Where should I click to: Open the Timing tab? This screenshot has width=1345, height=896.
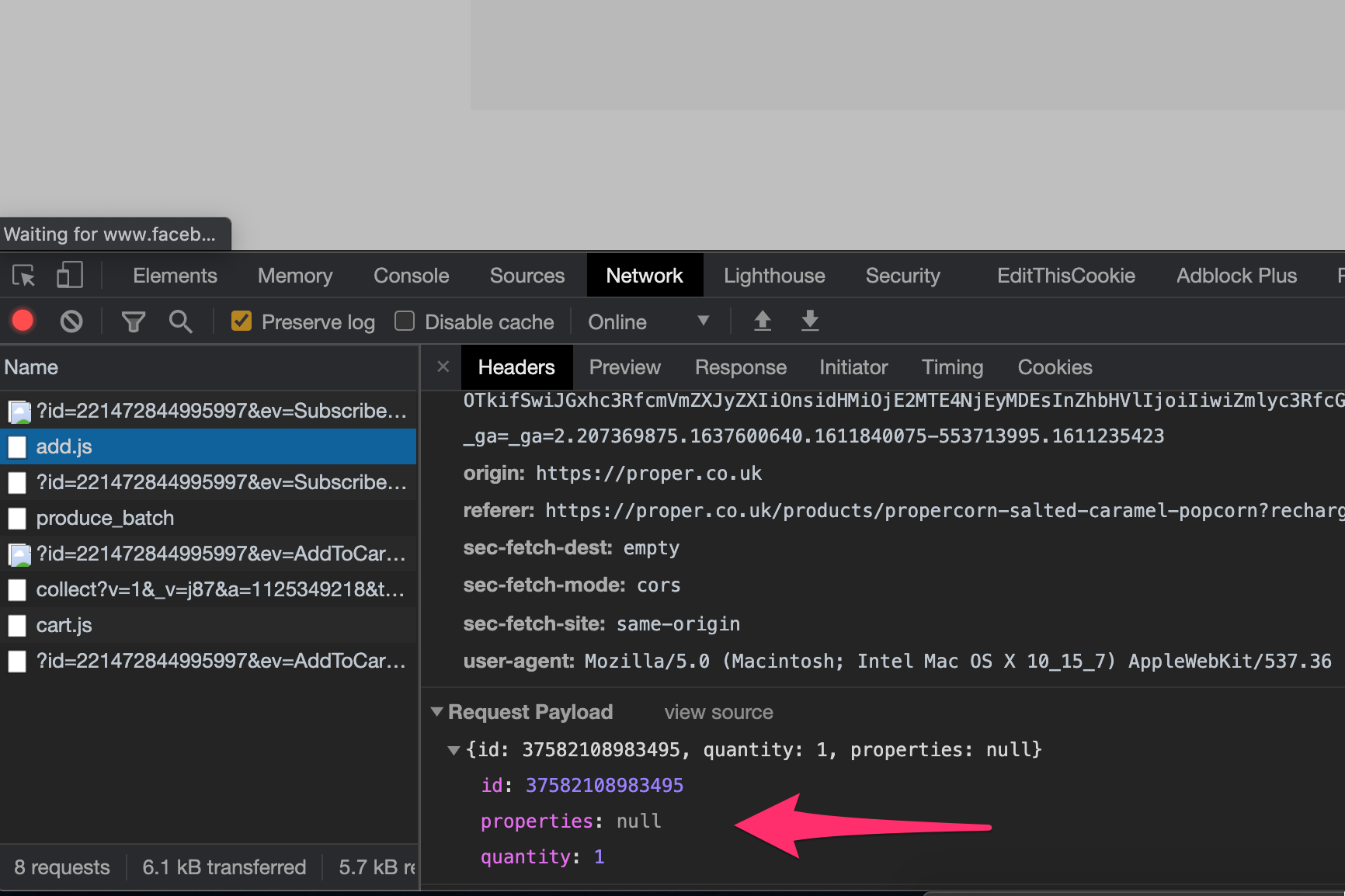click(952, 367)
